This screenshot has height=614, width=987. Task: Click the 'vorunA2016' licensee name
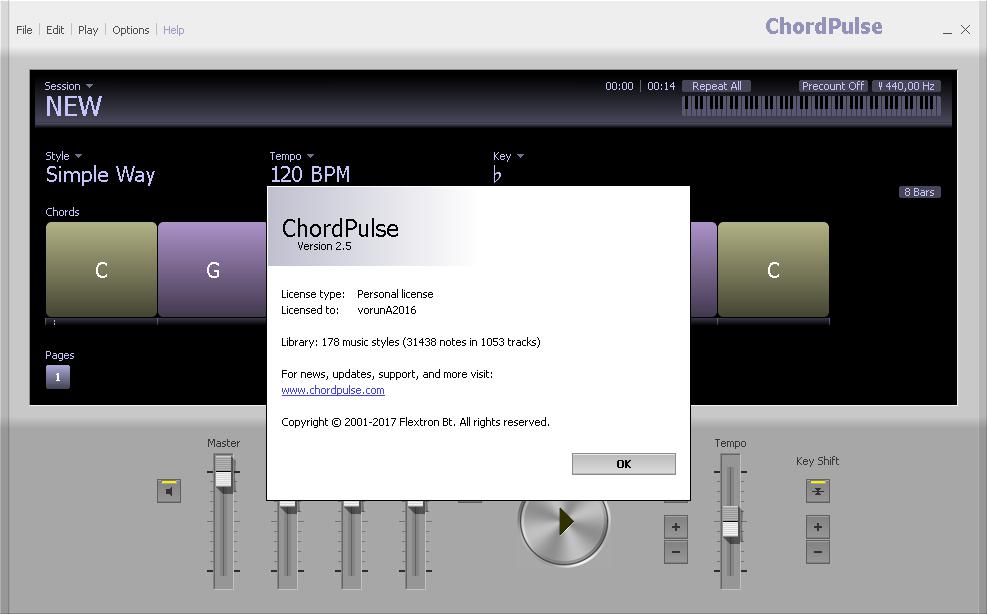click(x=386, y=310)
